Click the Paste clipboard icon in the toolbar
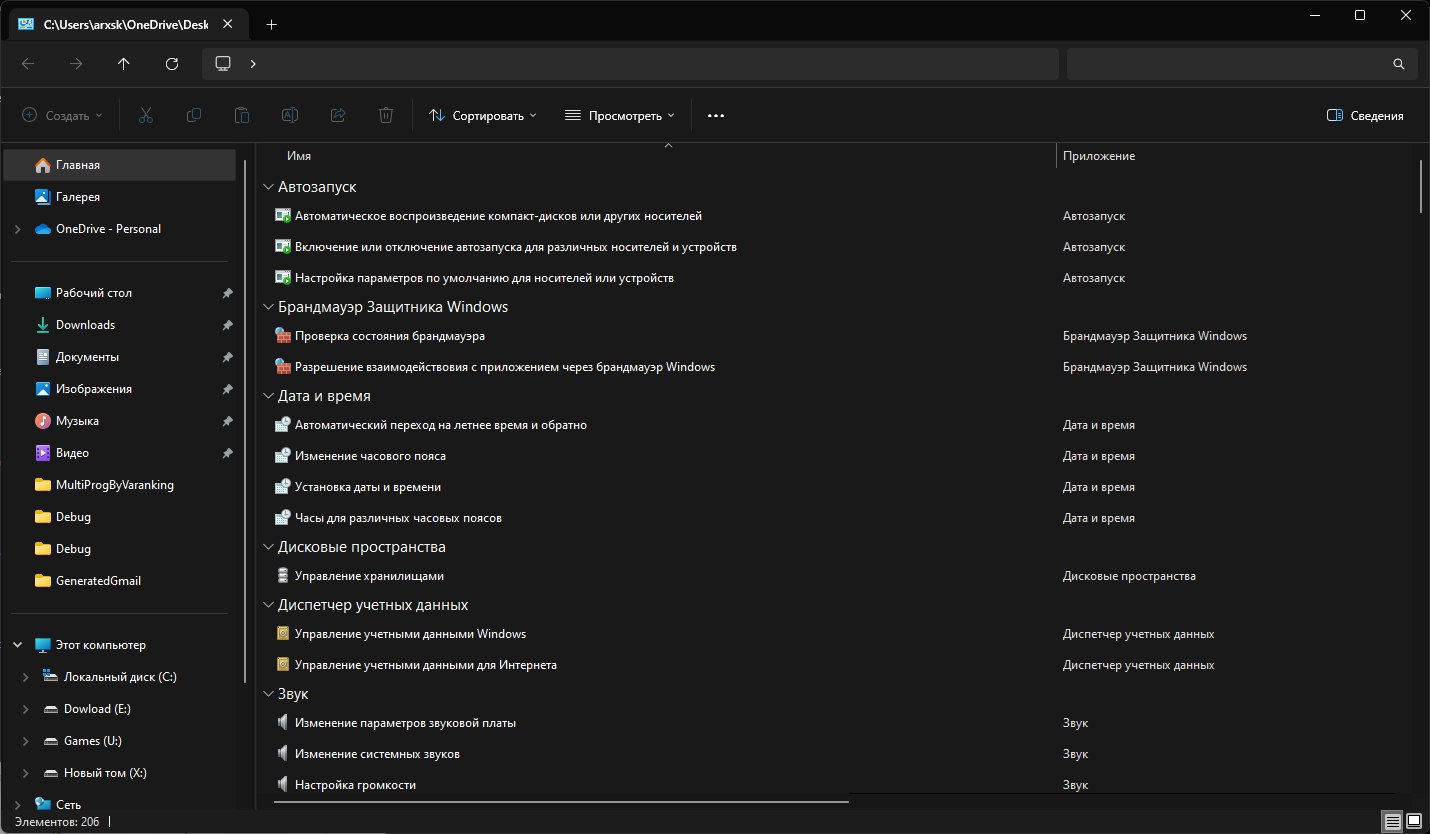Screen dimensions: 1430x834 [242, 115]
